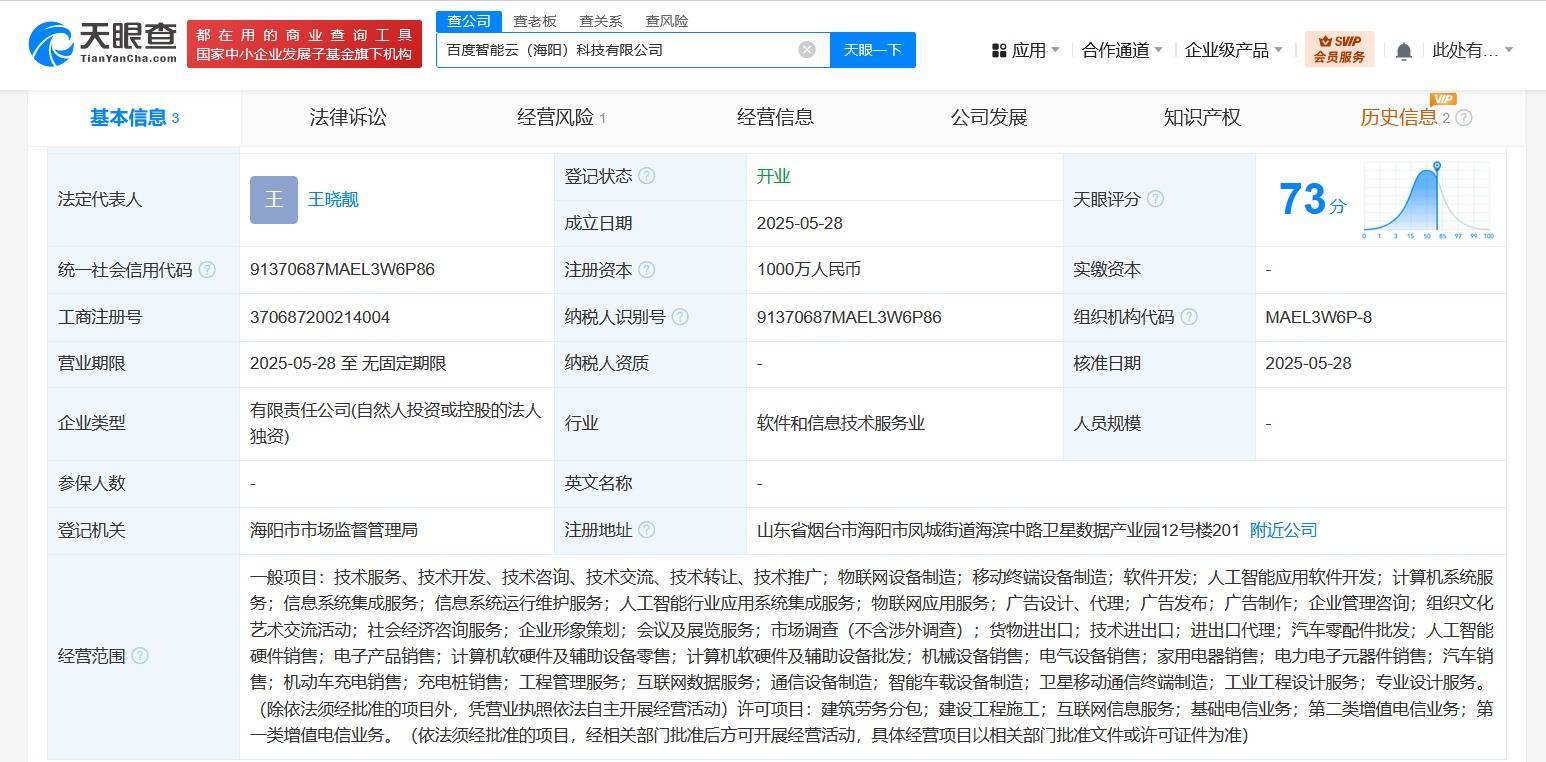Image resolution: width=1546 pixels, height=762 pixels.
Task: Expand the 合作通道 dropdown
Action: click(x=1122, y=50)
